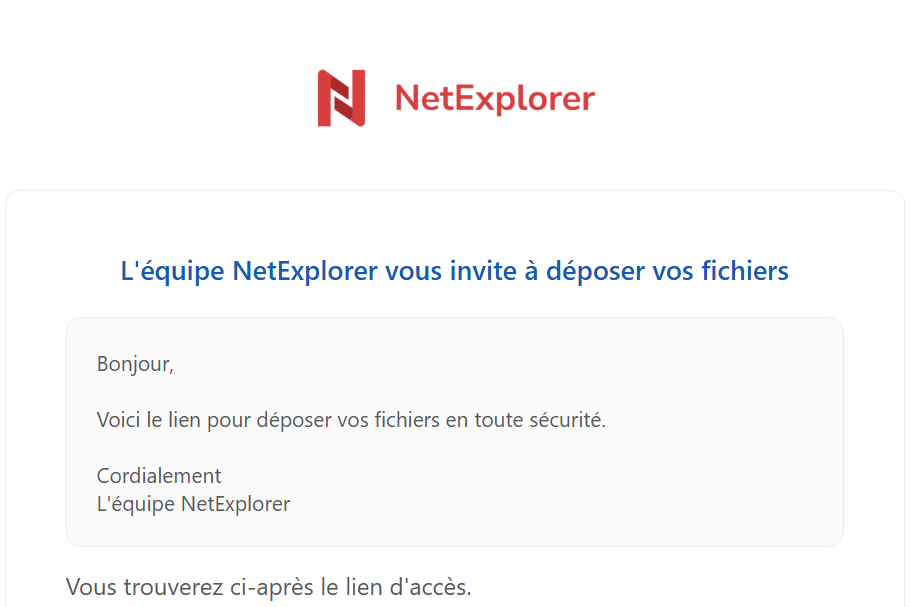This screenshot has width=912, height=607.
Task: Click Vous trouverez below the message box
Action: click(145, 587)
